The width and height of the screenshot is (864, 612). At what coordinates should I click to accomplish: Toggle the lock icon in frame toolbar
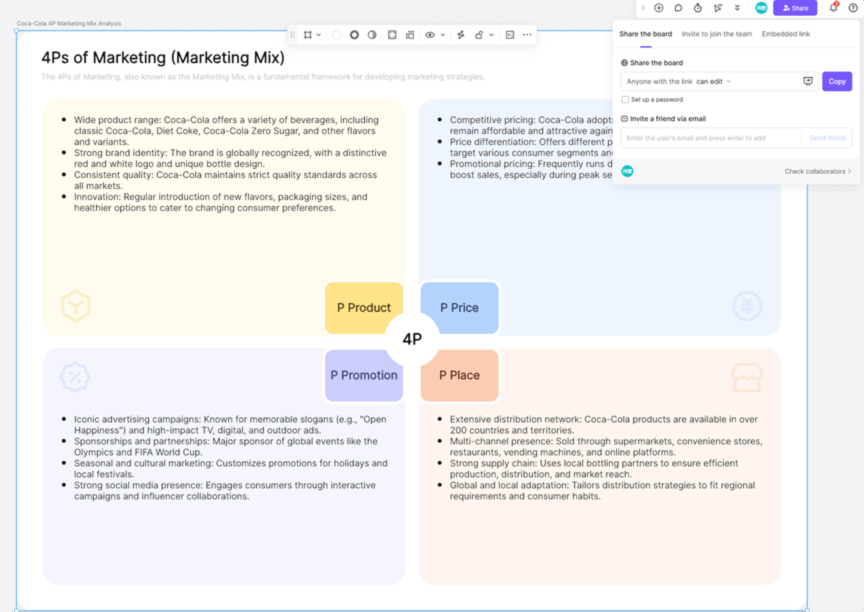click(x=479, y=35)
